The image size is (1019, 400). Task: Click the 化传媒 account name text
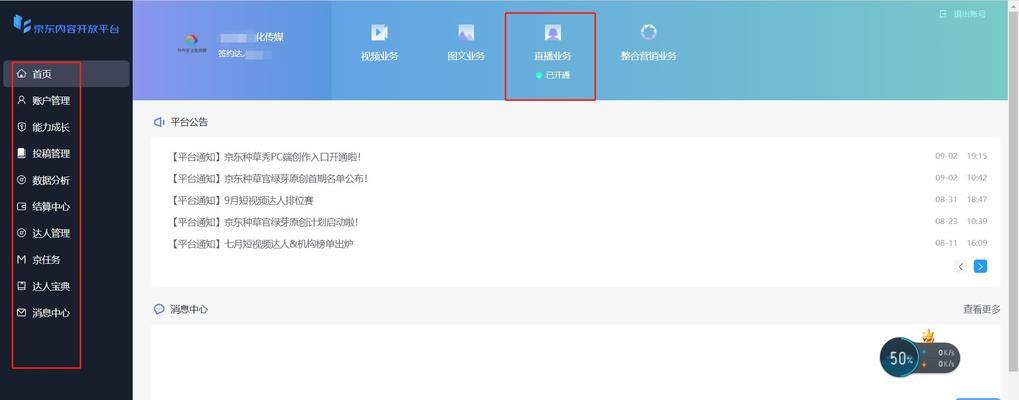pyautogui.click(x=269, y=37)
